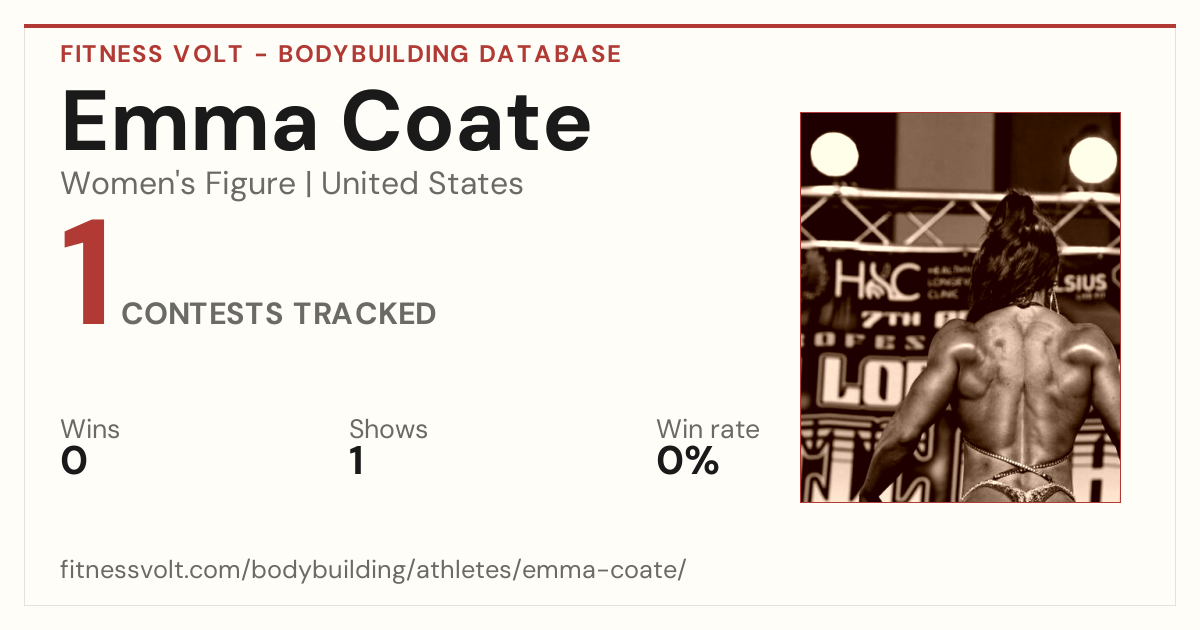This screenshot has width=1200, height=630.
Task: Click the United States country label
Action: coord(422,184)
